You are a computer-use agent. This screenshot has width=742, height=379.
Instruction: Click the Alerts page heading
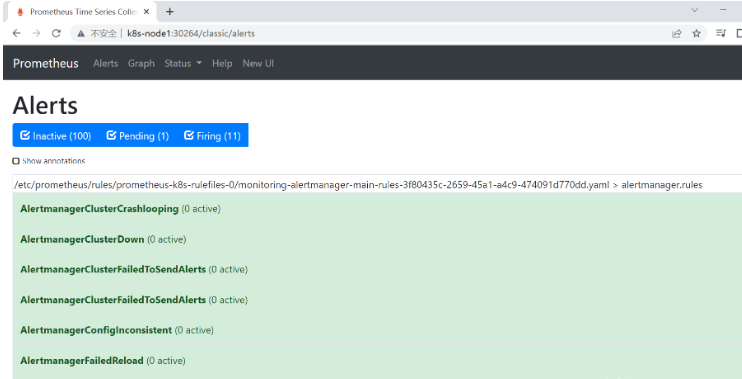point(45,105)
